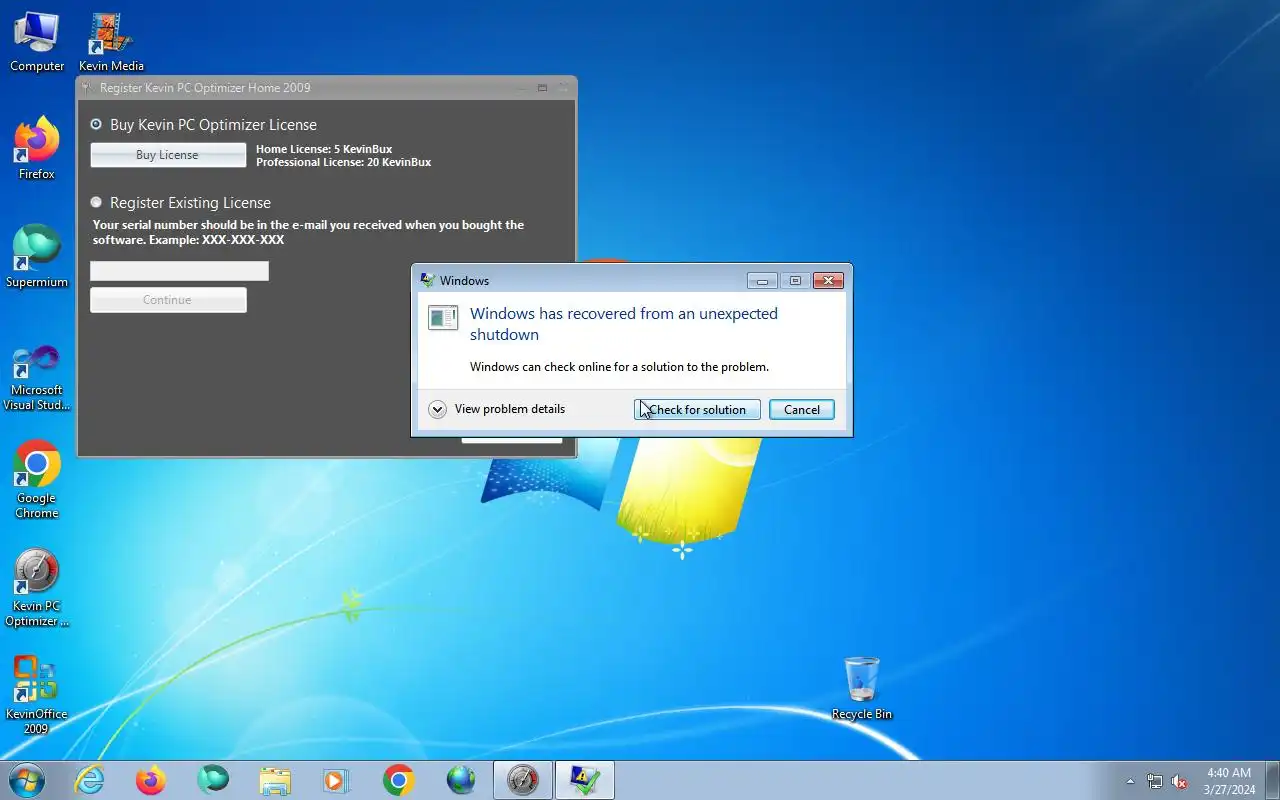
Task: Launch Internet Explorer from the taskbar
Action: click(89, 780)
